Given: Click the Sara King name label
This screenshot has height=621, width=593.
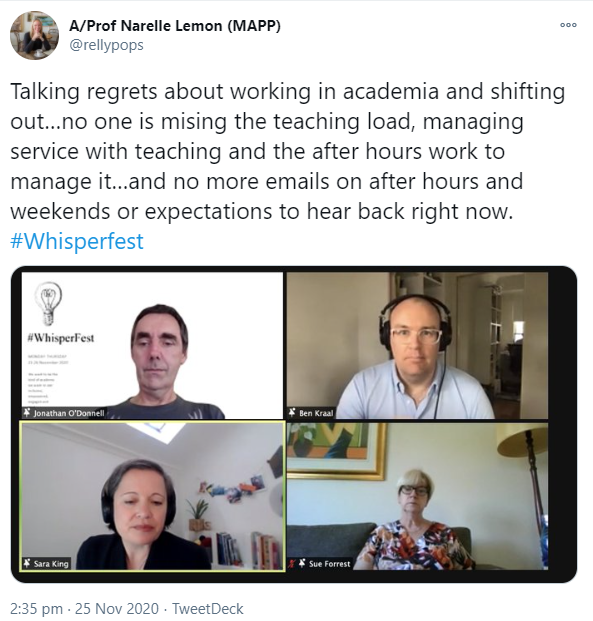Looking at the screenshot, I should [51, 563].
